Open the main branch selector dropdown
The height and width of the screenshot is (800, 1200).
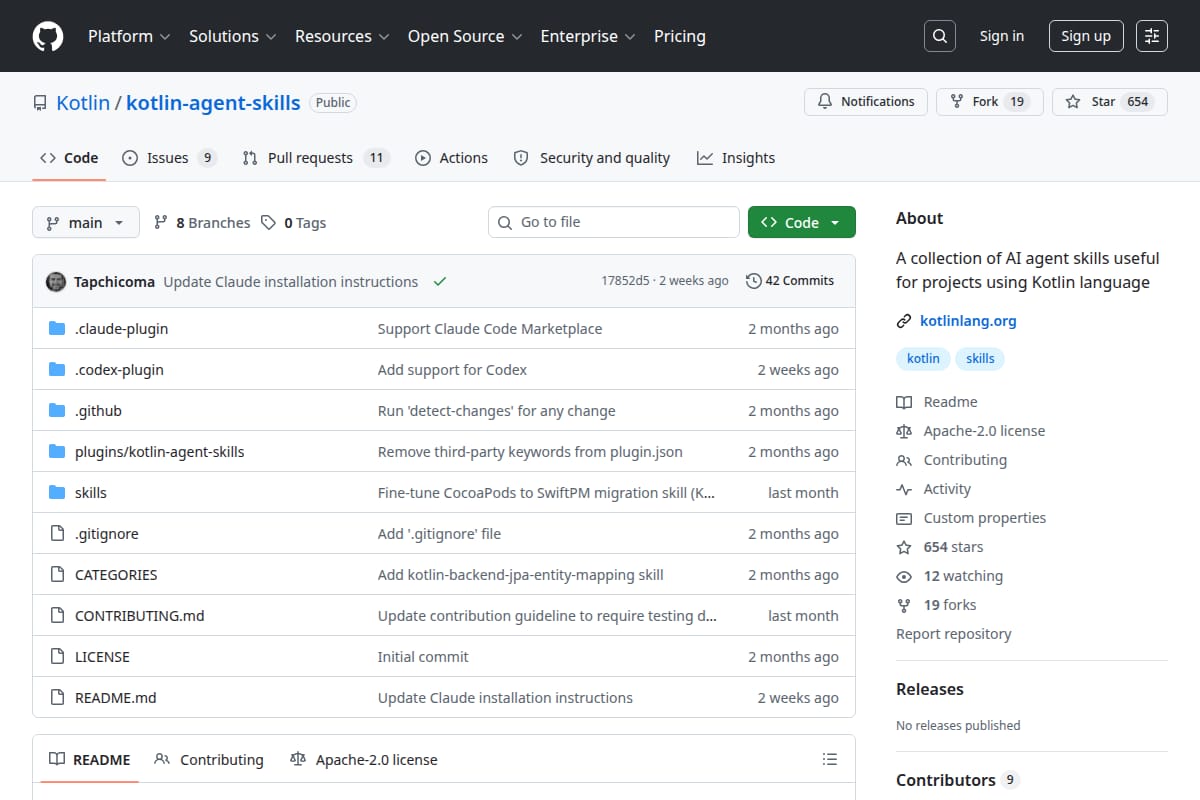85,223
